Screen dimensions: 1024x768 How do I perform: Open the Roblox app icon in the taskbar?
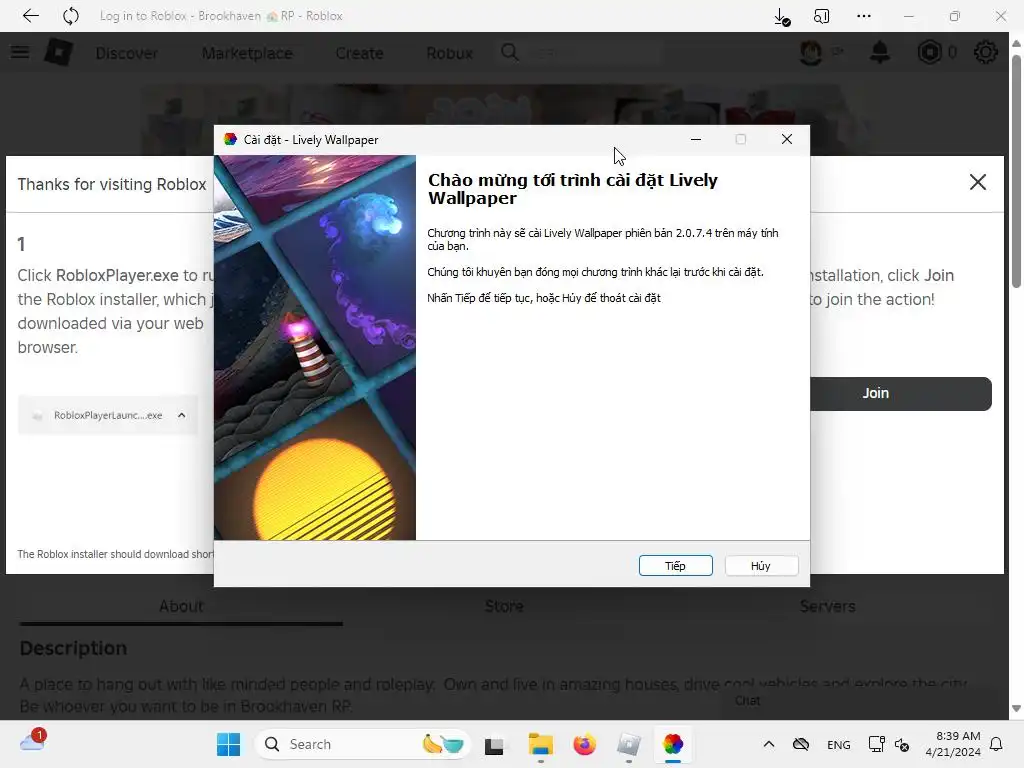click(x=629, y=744)
